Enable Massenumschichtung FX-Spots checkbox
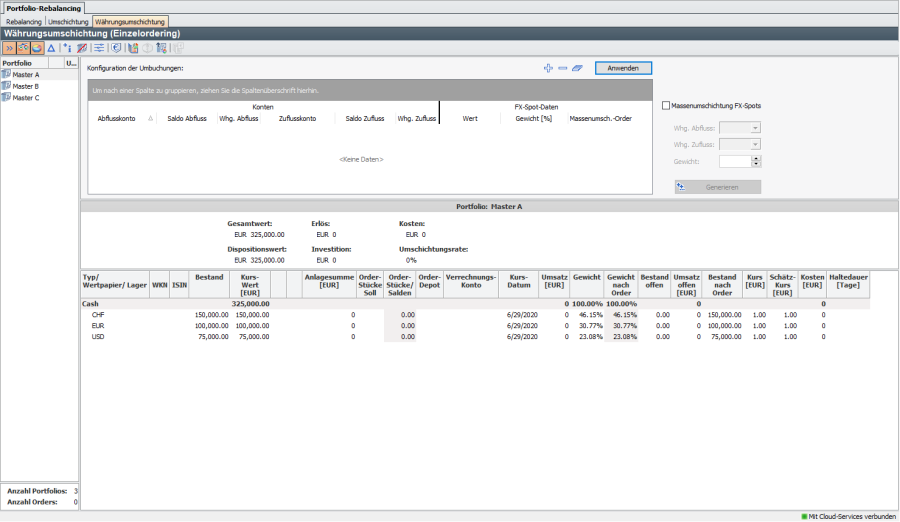The width and height of the screenshot is (900, 522). (x=667, y=105)
